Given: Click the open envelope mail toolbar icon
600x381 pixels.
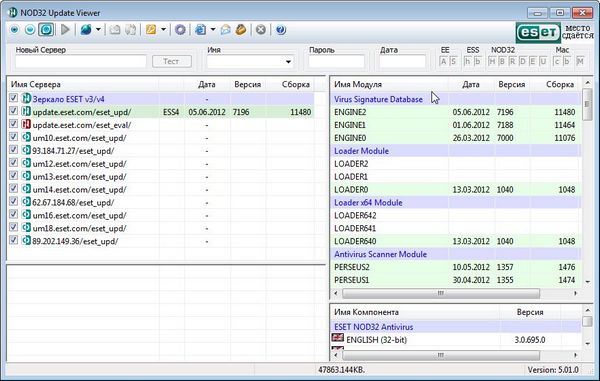Looking at the screenshot, I should point(226,29).
